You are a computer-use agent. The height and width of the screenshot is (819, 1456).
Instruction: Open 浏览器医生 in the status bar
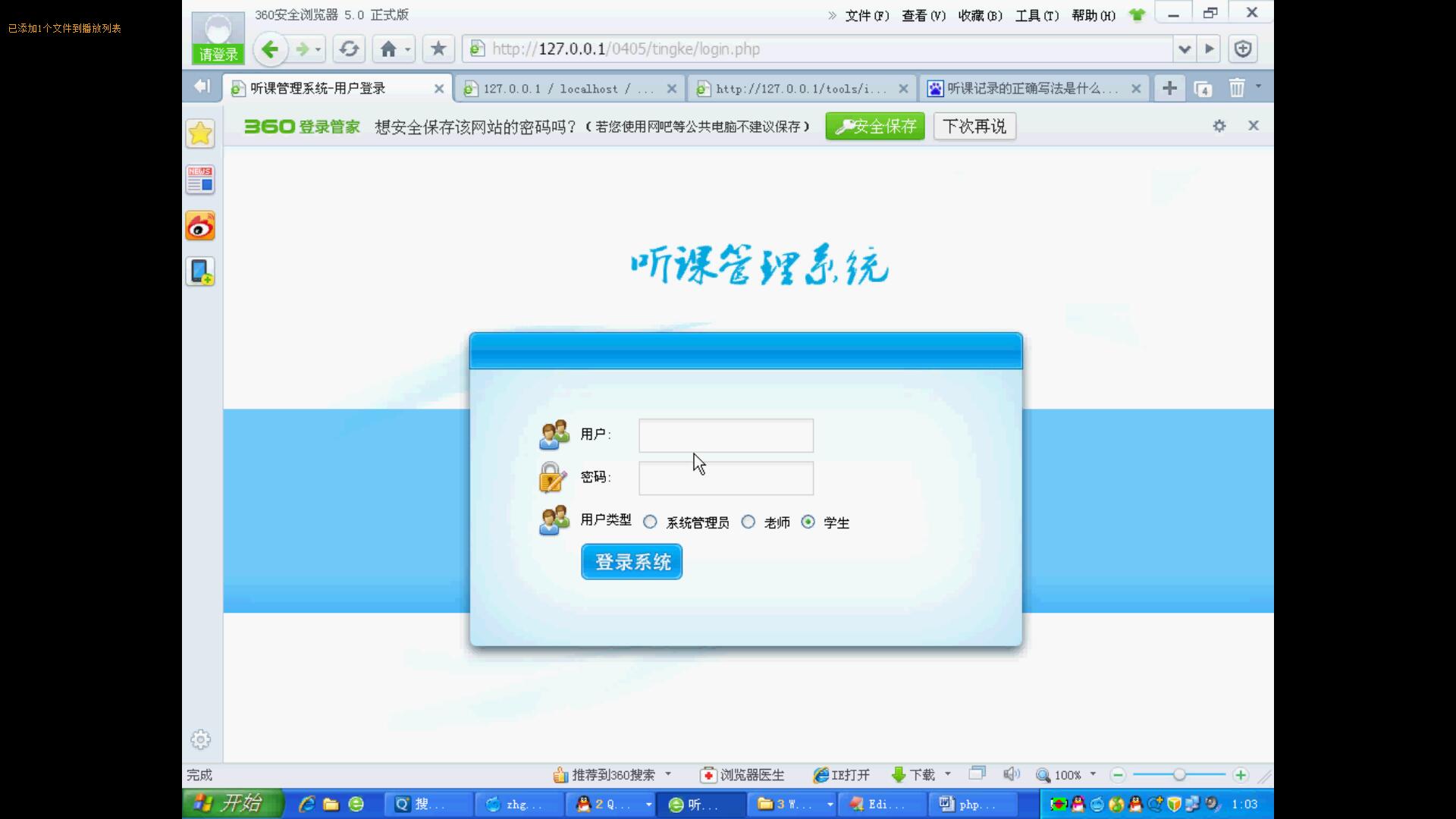(x=743, y=775)
